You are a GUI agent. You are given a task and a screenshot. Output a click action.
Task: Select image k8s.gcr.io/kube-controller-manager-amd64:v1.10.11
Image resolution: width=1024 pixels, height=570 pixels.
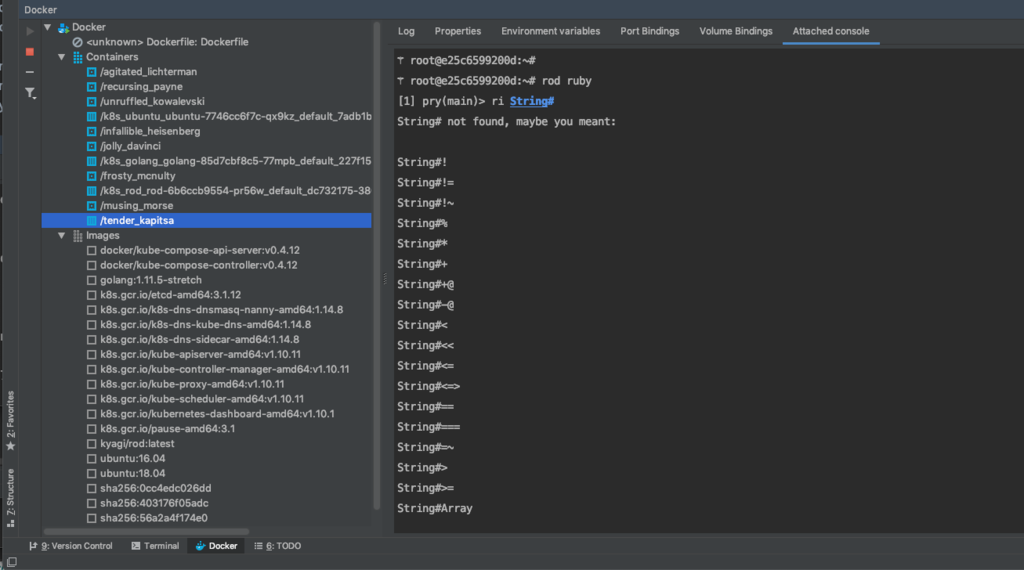tap(225, 370)
